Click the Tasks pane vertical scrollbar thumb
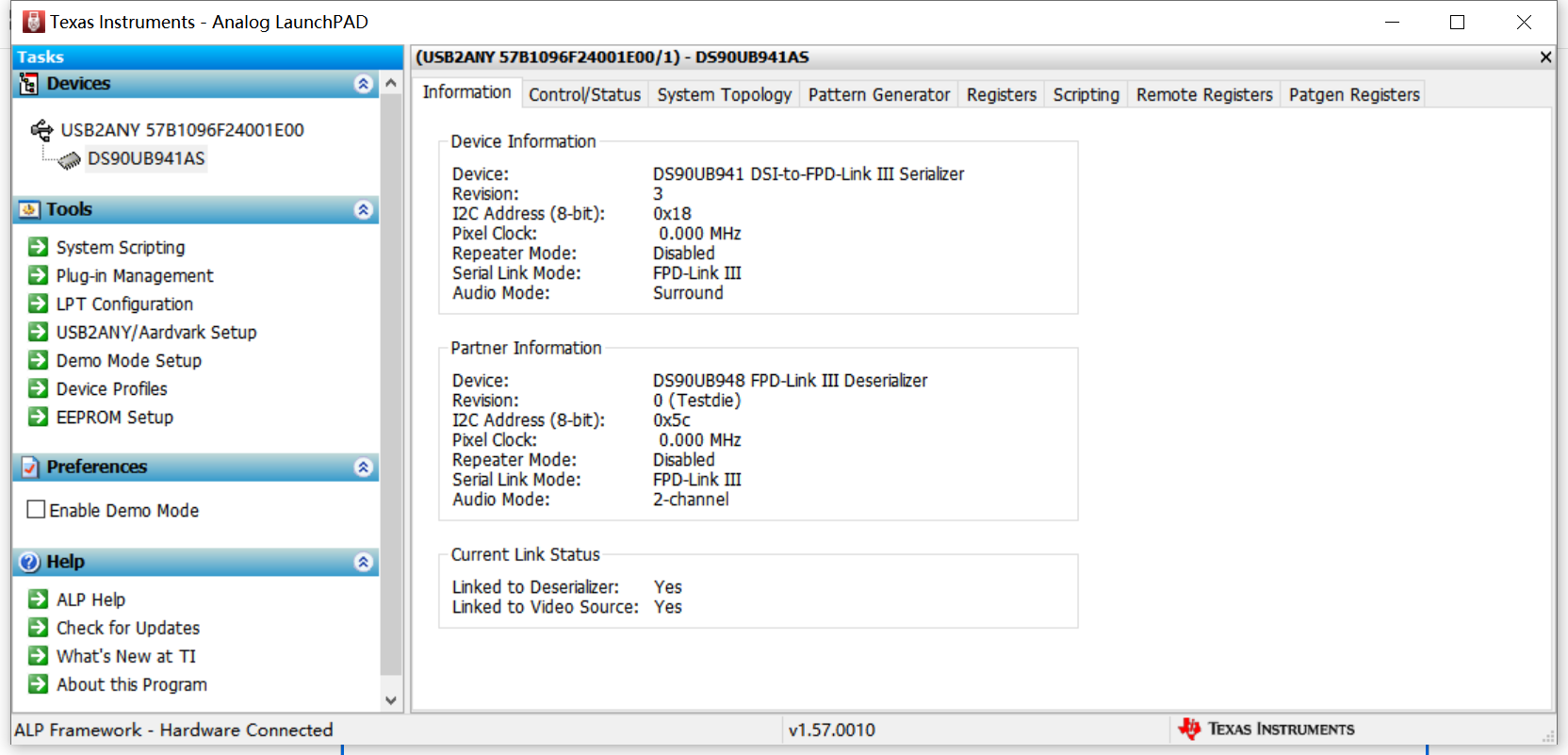The width and height of the screenshot is (1568, 755). (391, 385)
